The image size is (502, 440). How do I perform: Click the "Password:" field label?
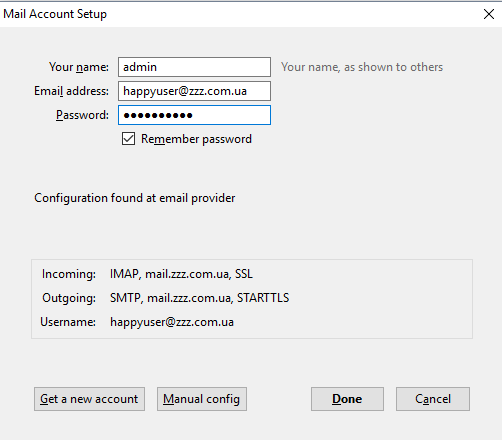82,115
